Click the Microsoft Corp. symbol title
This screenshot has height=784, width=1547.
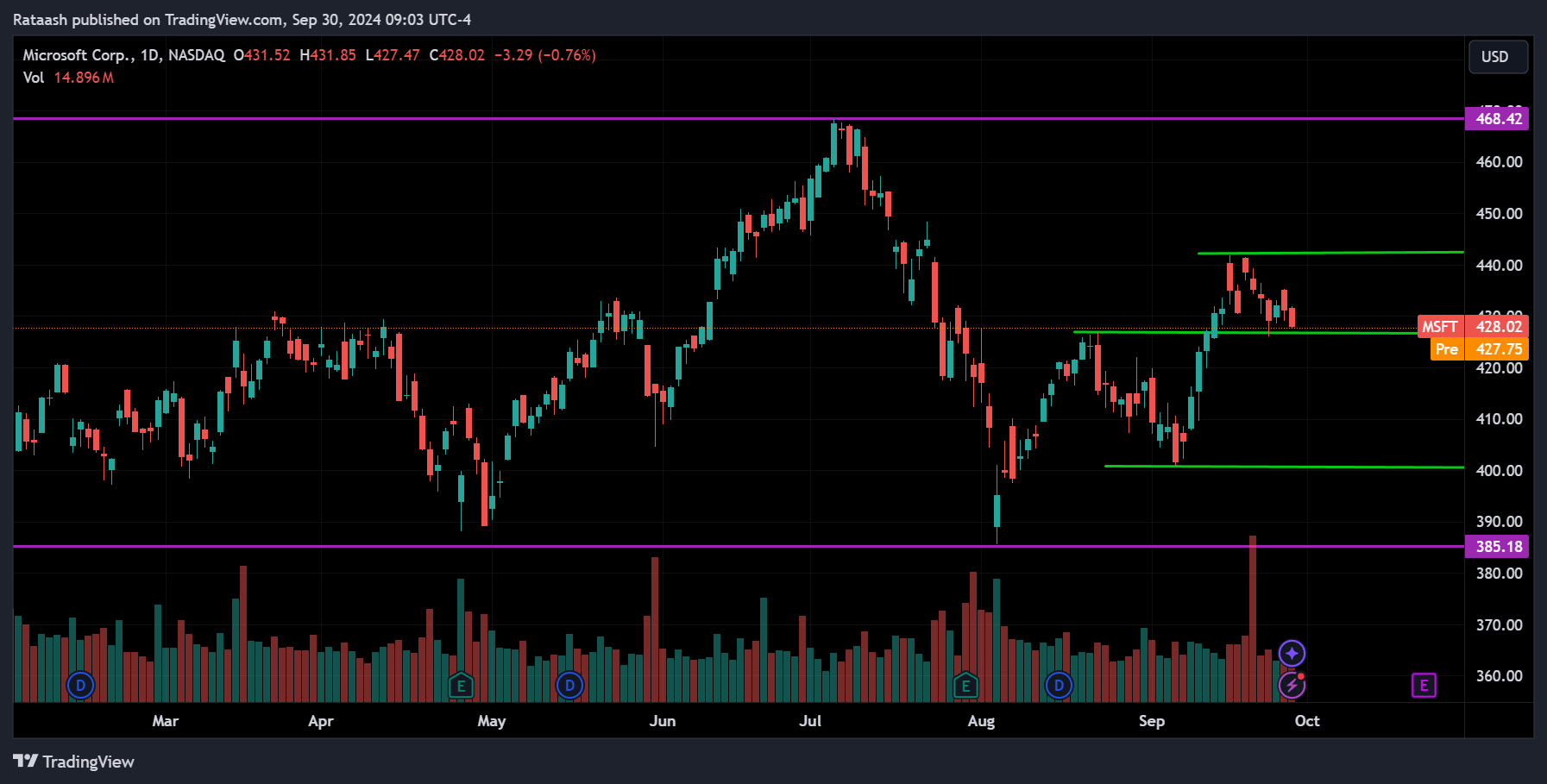pyautogui.click(x=79, y=55)
